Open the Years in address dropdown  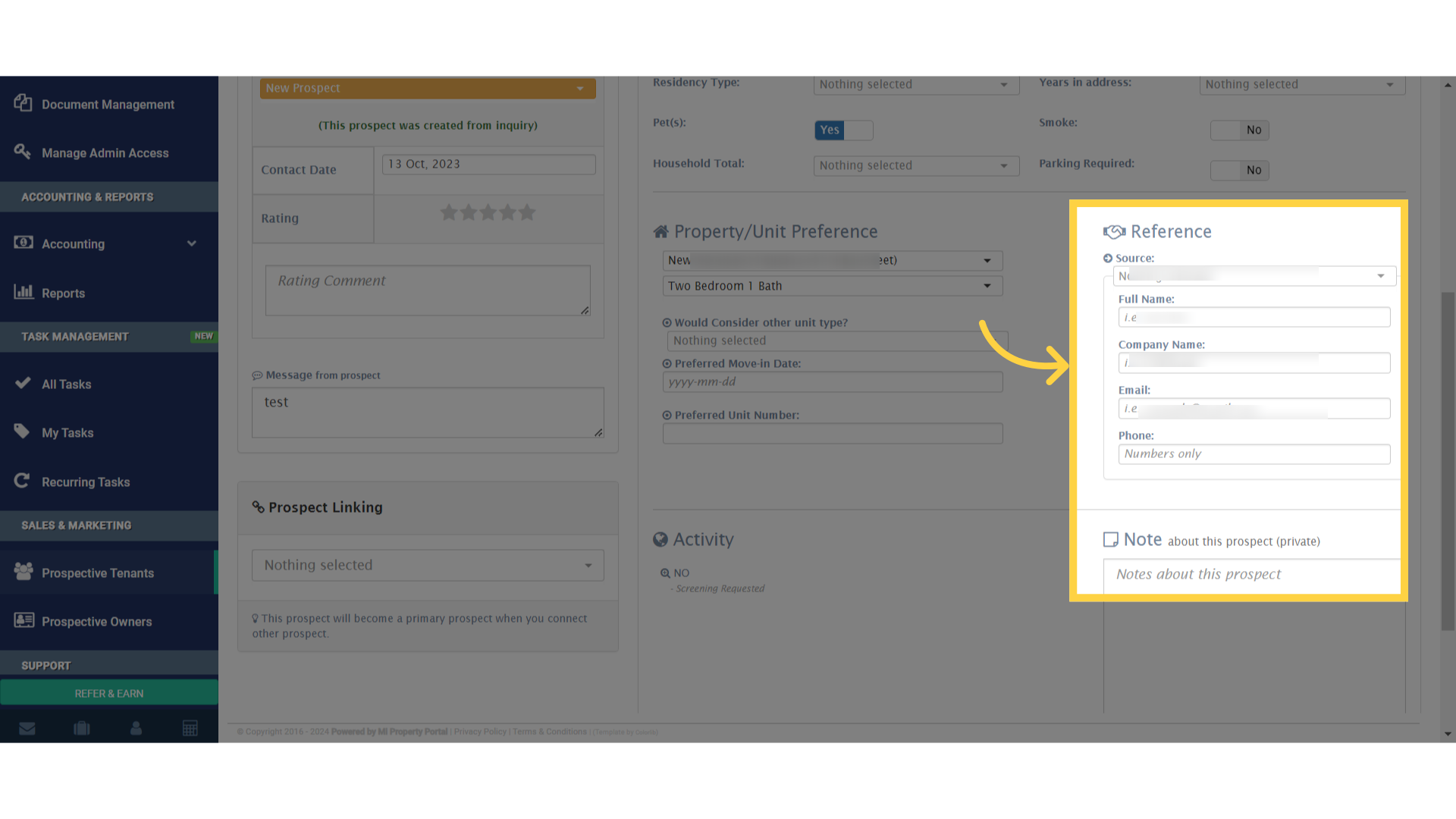click(1302, 84)
